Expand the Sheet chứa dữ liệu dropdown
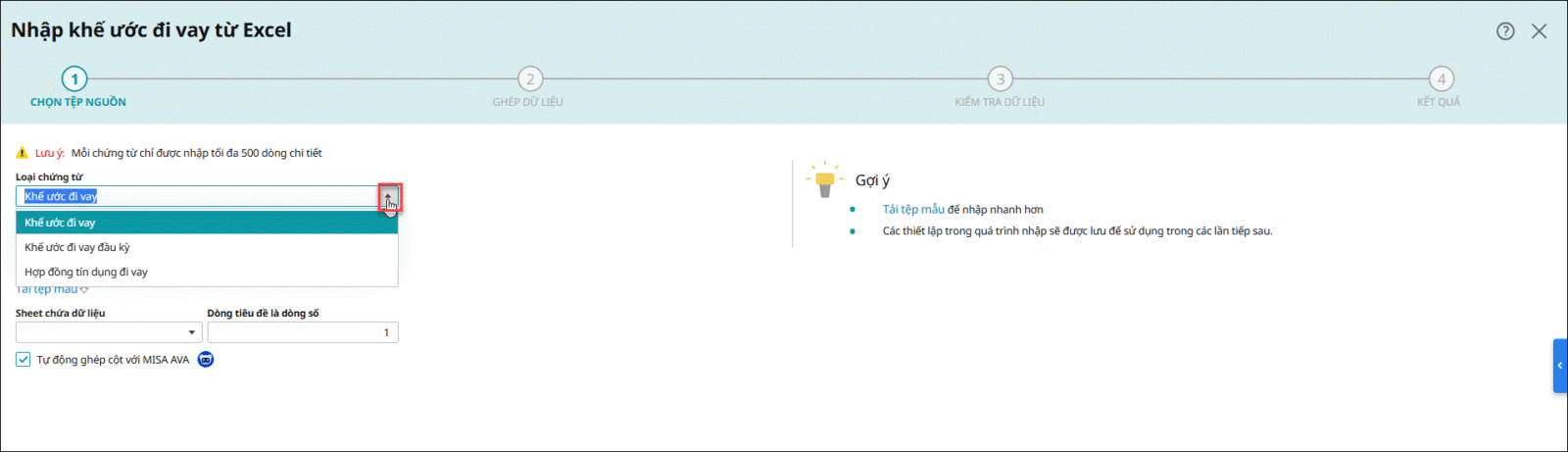The image size is (1568, 452). click(x=191, y=332)
